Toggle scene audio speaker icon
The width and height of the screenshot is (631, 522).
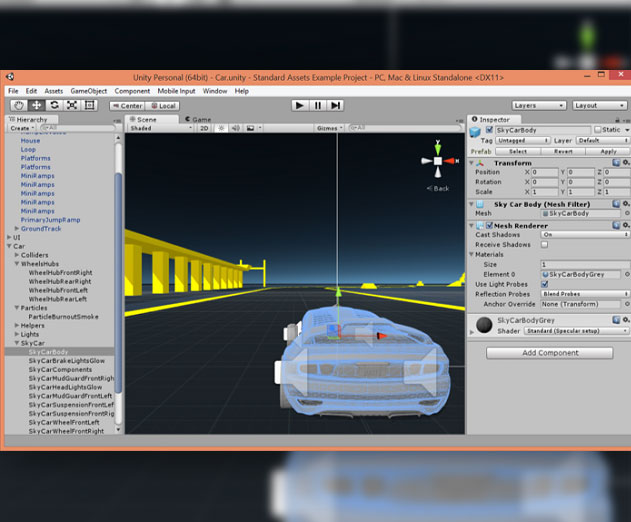236,128
